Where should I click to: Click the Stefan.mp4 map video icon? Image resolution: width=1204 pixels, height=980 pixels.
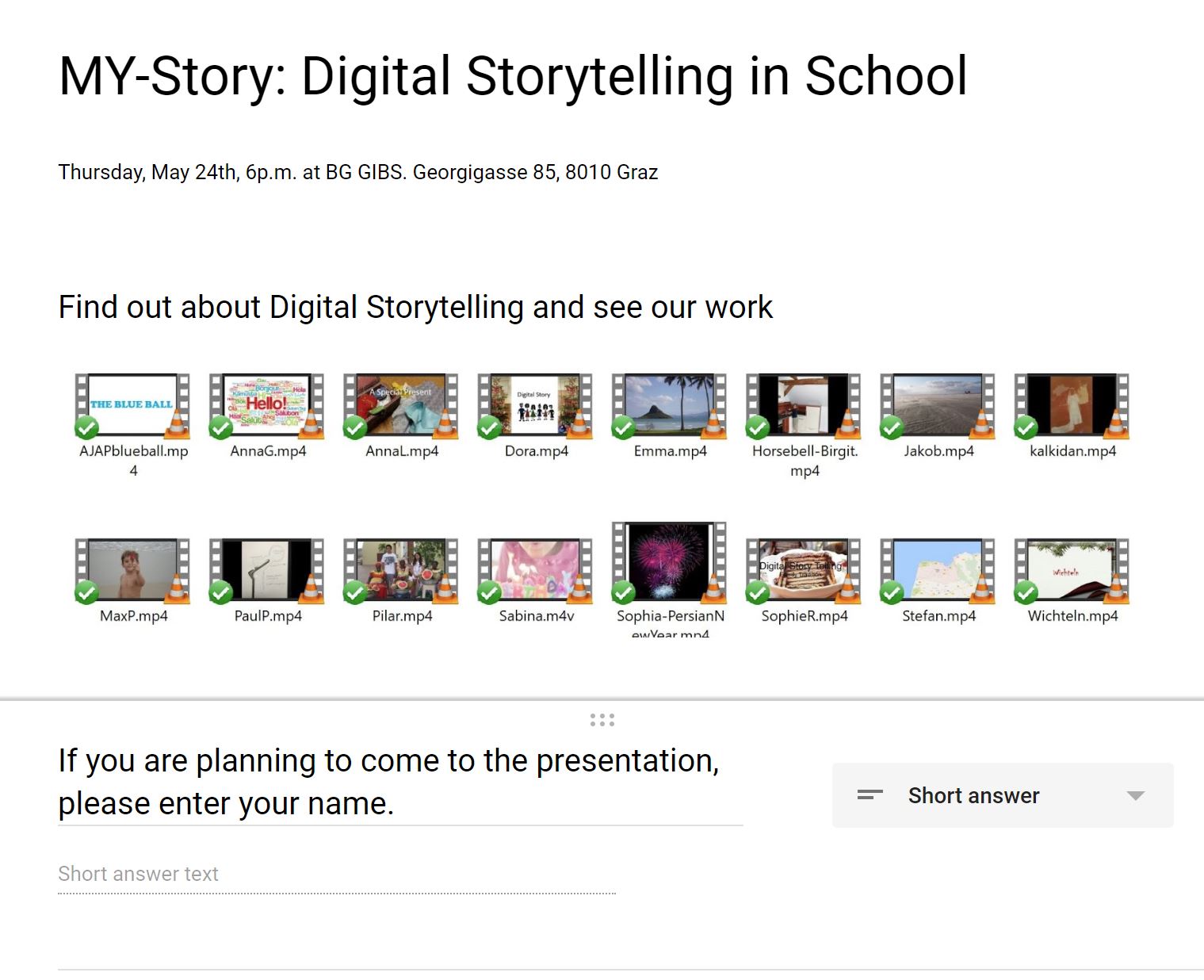[938, 570]
